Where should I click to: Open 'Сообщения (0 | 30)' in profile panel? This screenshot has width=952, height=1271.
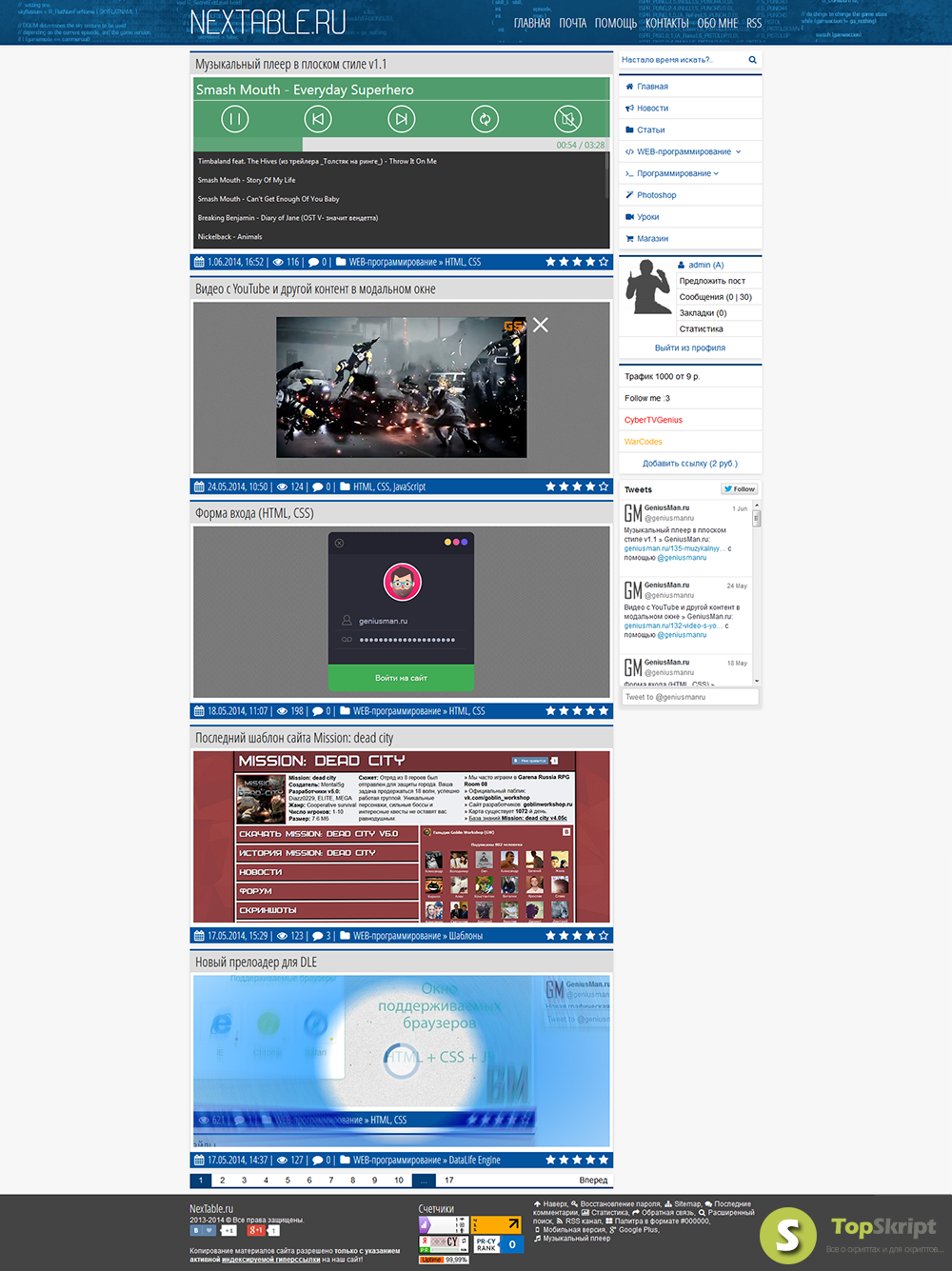point(716,297)
